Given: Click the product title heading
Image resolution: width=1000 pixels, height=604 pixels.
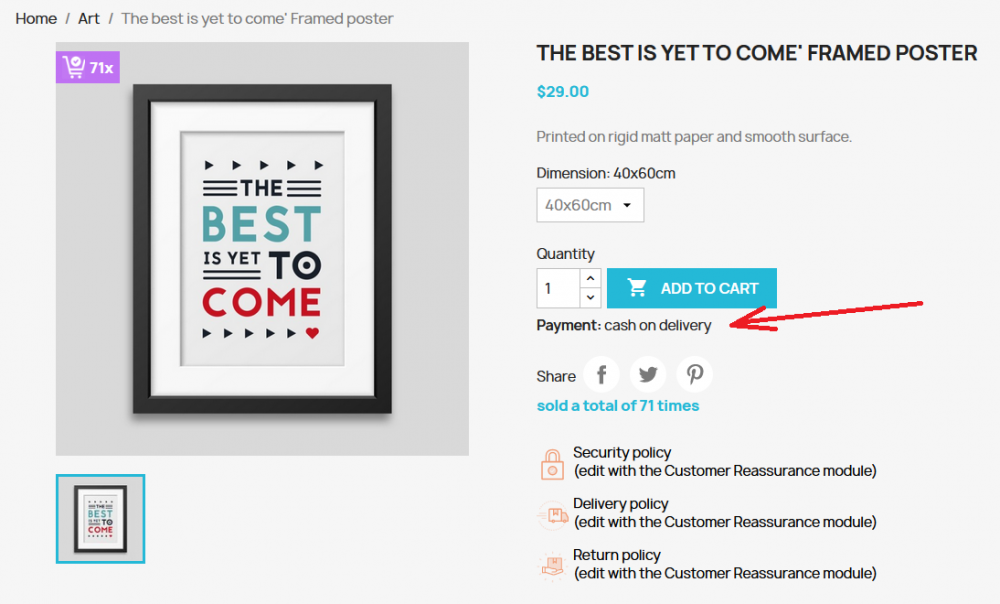Looking at the screenshot, I should tap(756, 53).
